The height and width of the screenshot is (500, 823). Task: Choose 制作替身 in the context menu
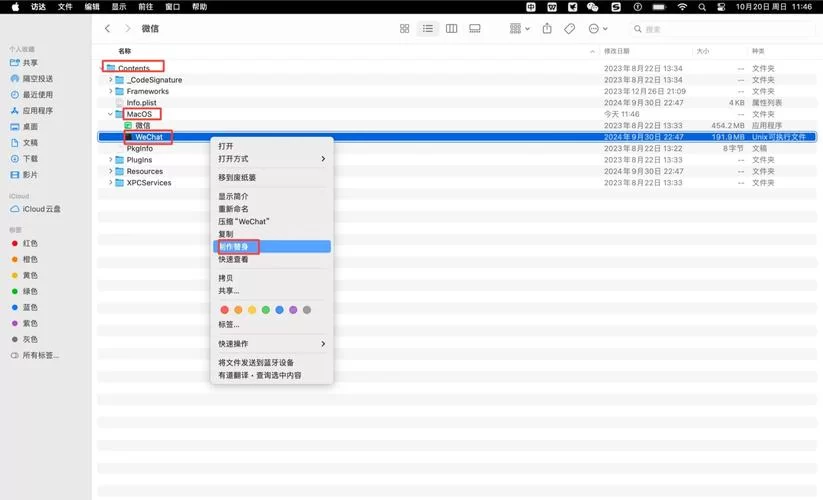272,247
